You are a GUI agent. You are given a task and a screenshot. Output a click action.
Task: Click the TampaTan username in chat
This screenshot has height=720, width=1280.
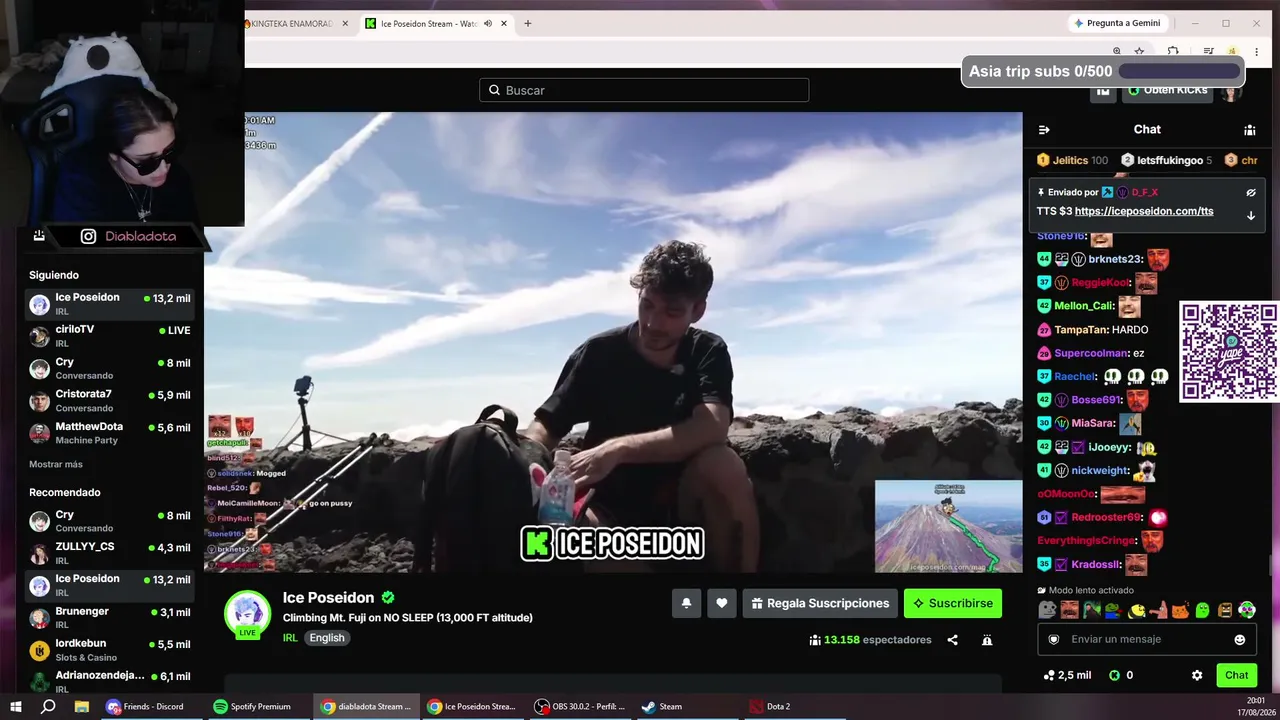pyautogui.click(x=1080, y=330)
